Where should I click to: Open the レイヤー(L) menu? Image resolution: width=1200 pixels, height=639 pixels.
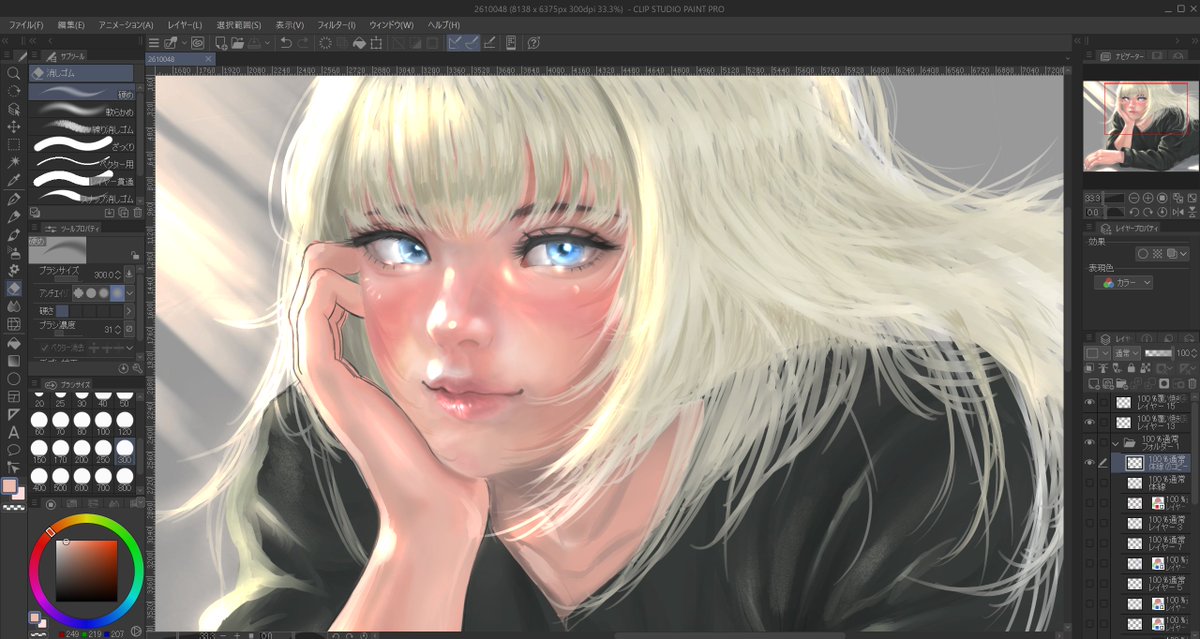point(186,24)
